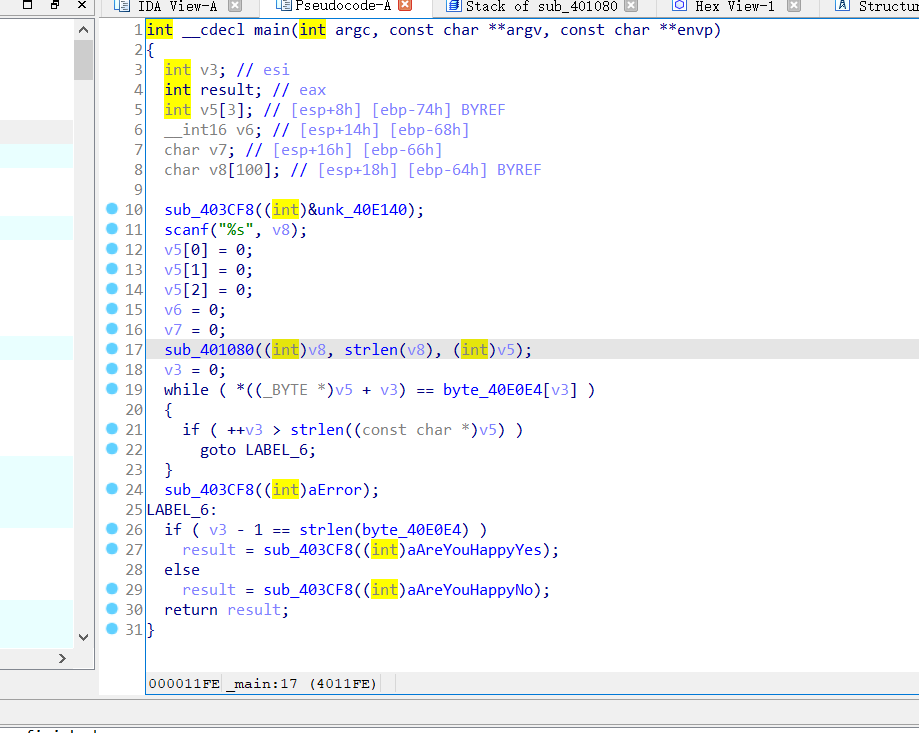Toggle breakpoint dot on line 31
Image resolution: width=919 pixels, height=733 pixels.
click(x=112, y=628)
